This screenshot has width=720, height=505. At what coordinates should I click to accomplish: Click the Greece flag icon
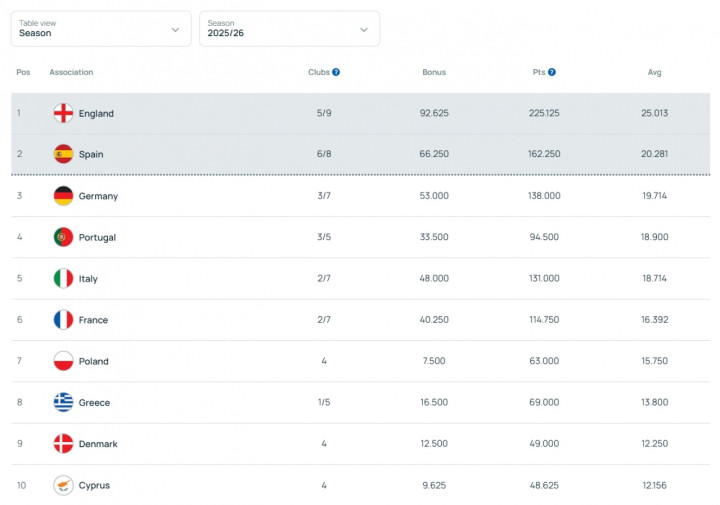tap(63, 402)
